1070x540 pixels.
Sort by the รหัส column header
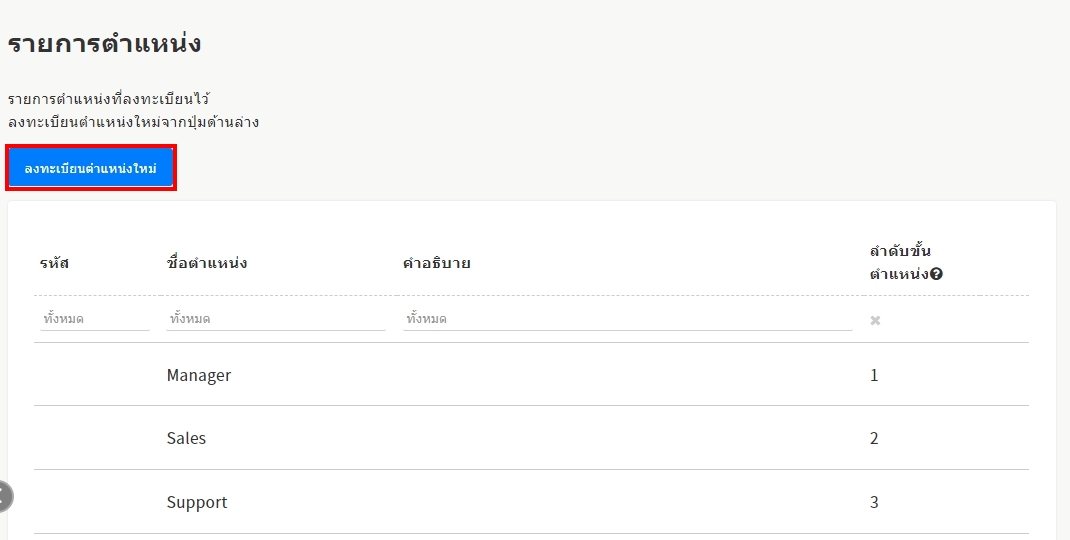pos(55,263)
